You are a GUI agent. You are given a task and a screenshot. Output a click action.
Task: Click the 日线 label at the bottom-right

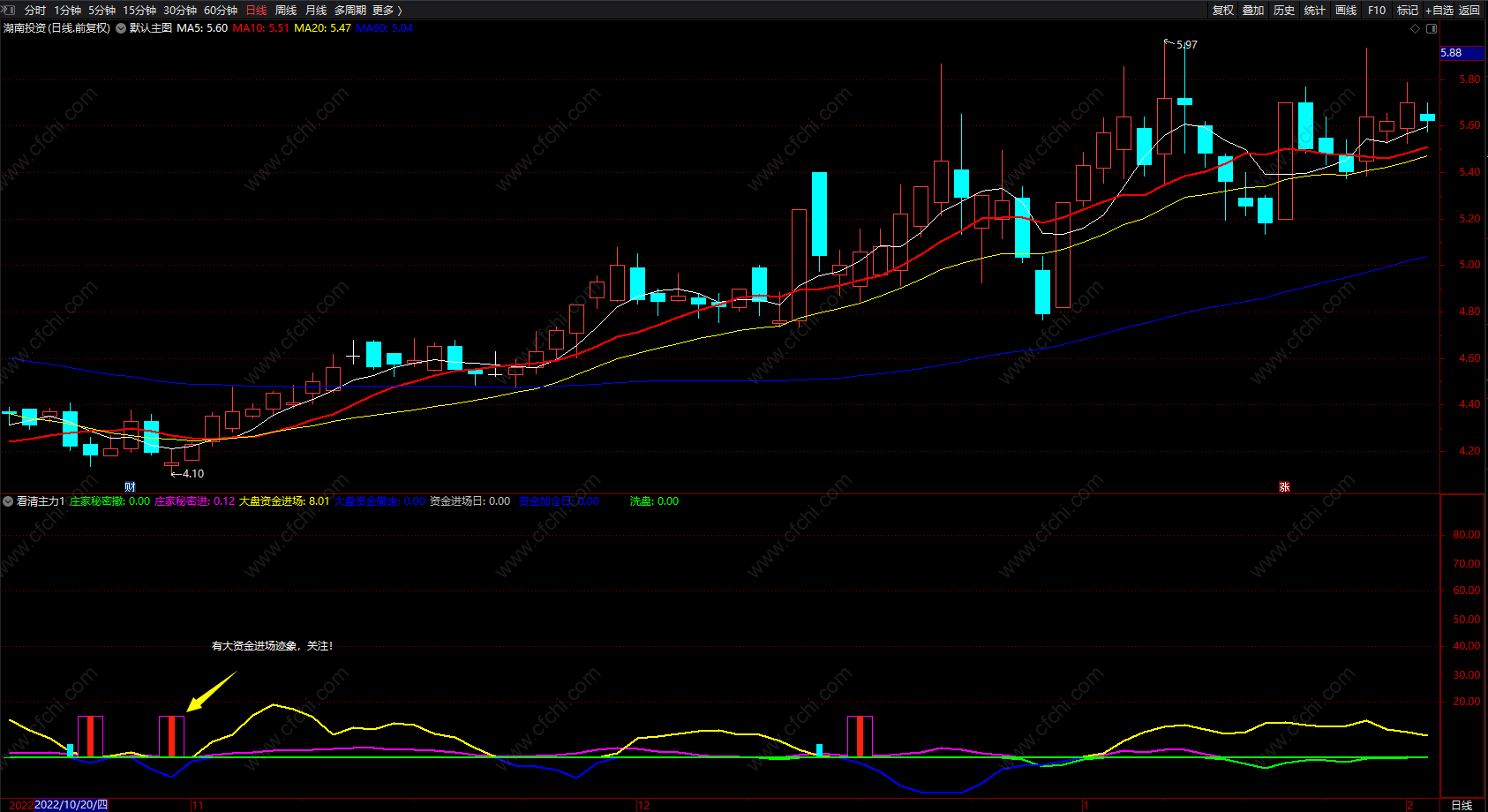pos(1462,805)
